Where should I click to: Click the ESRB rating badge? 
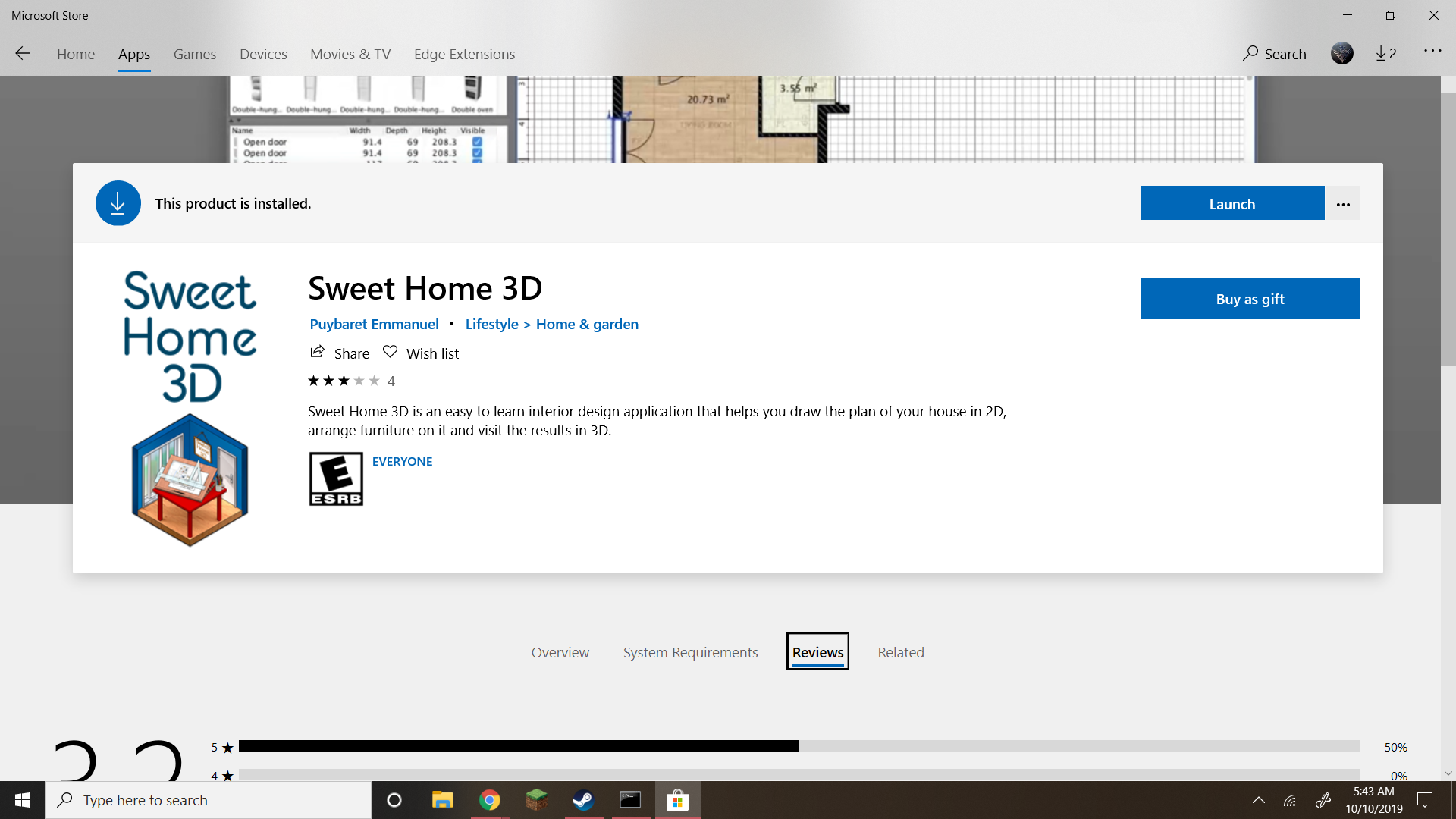[x=336, y=479]
